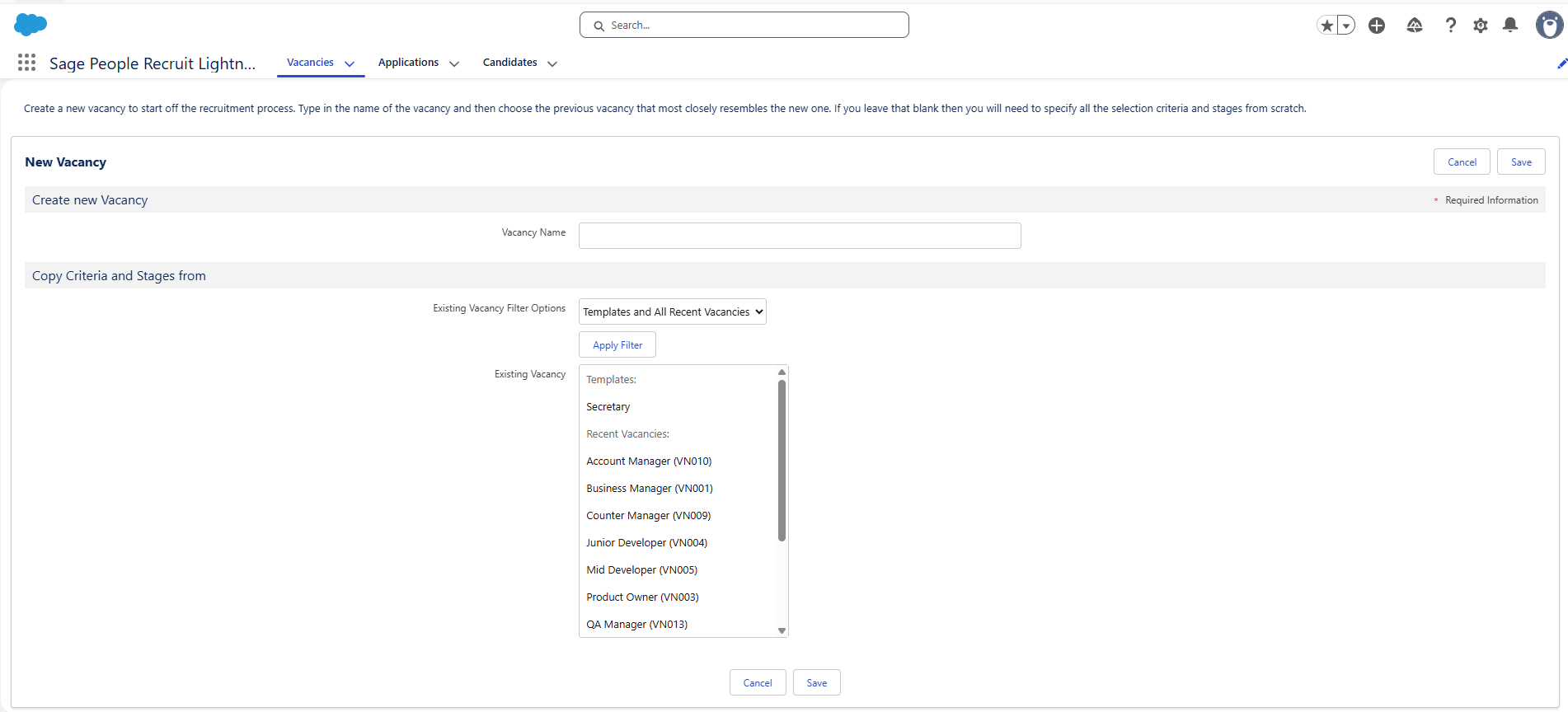Expand the Candidates tab chevron

point(552,63)
